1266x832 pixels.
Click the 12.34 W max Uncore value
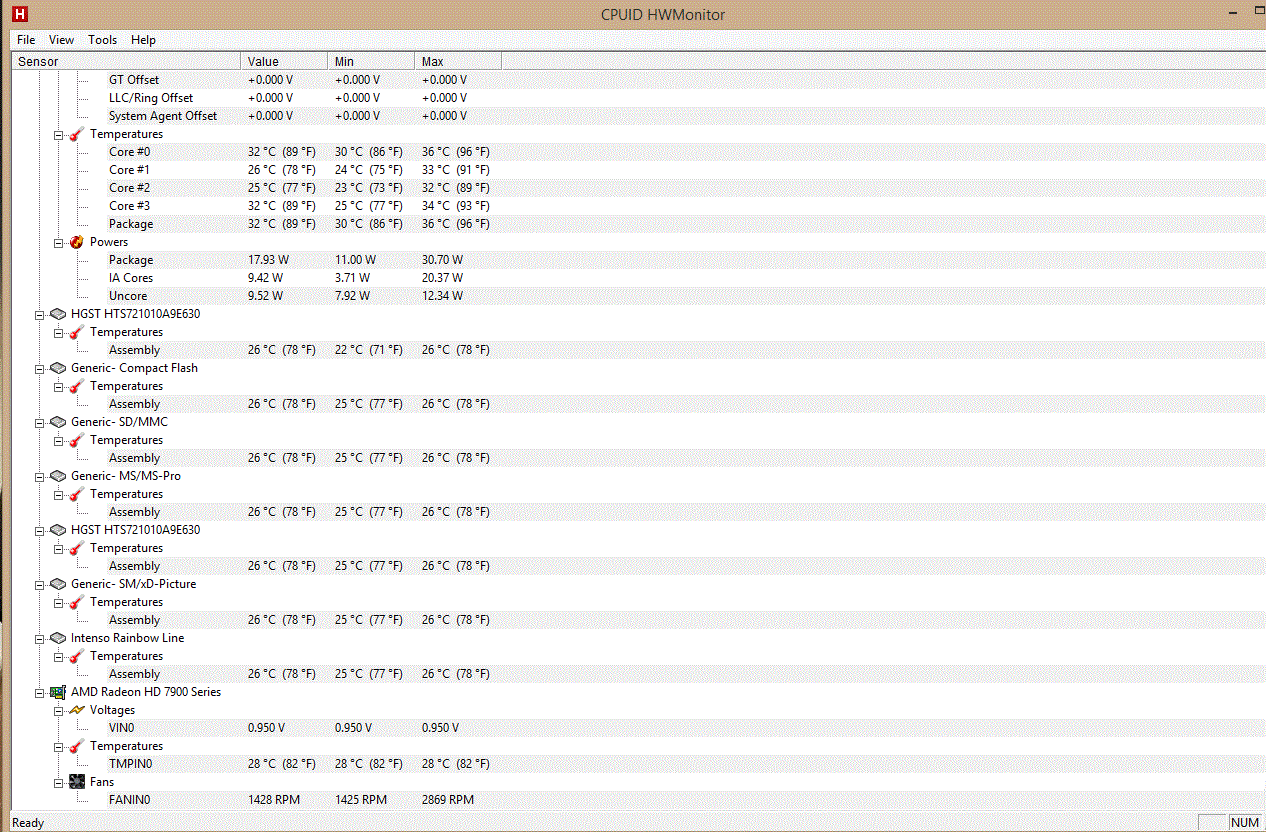pyautogui.click(x=441, y=296)
